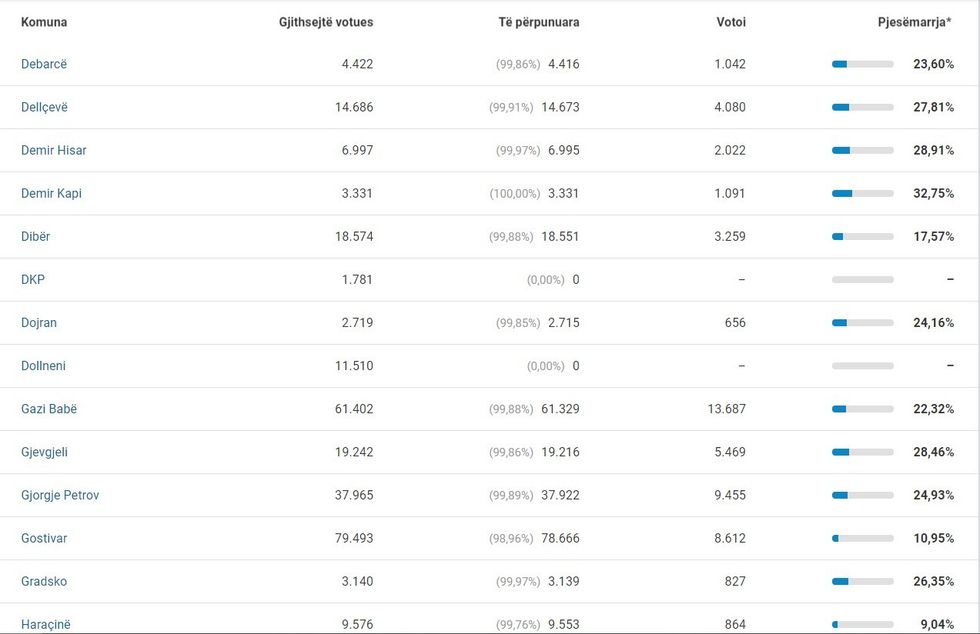Select the Demir Kapi municipality
Screen dimensions: 980x634
[x=51, y=193]
